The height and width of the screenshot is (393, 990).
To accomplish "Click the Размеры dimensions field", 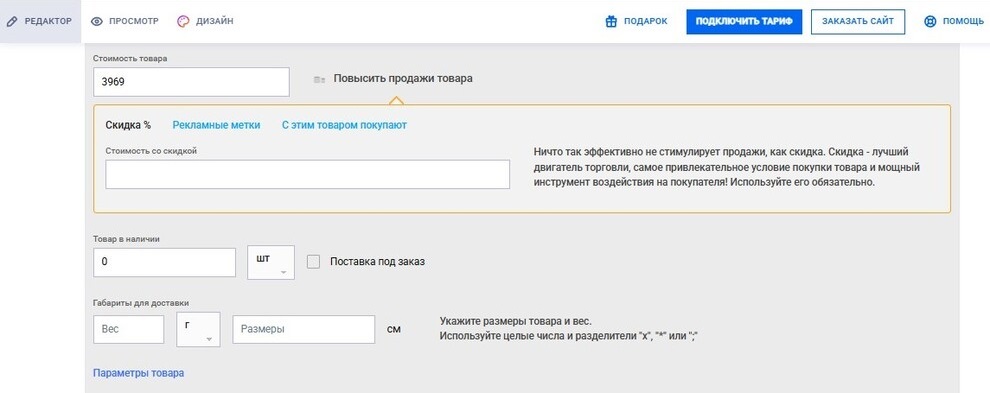I will pos(304,330).
